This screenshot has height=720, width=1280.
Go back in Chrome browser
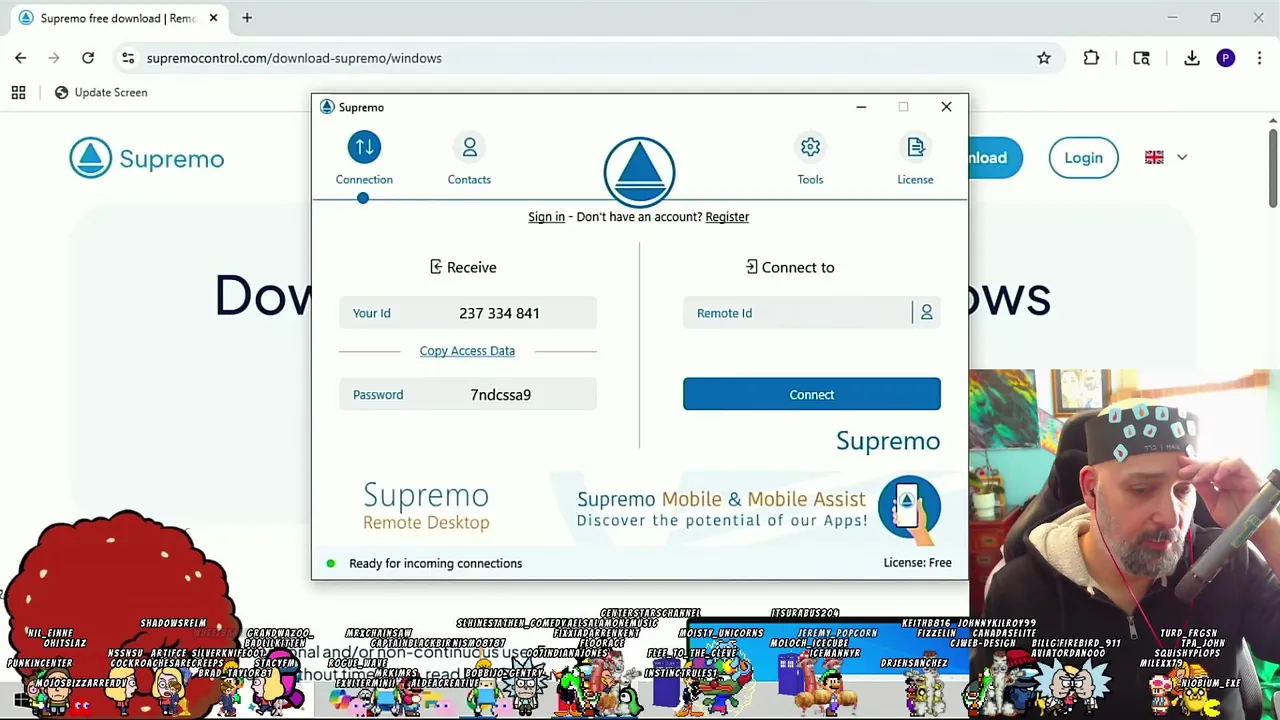(21, 58)
